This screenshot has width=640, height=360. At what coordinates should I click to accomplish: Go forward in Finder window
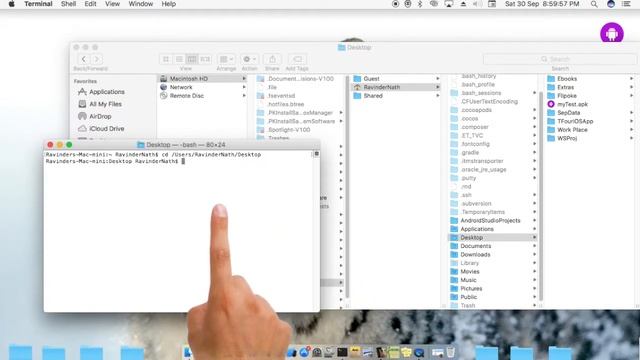pos(97,59)
